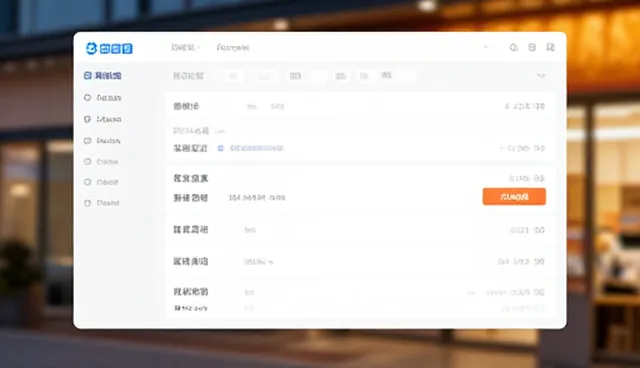This screenshot has height=368, width=640.
Task: Click the orange button in the list
Action: point(514,197)
